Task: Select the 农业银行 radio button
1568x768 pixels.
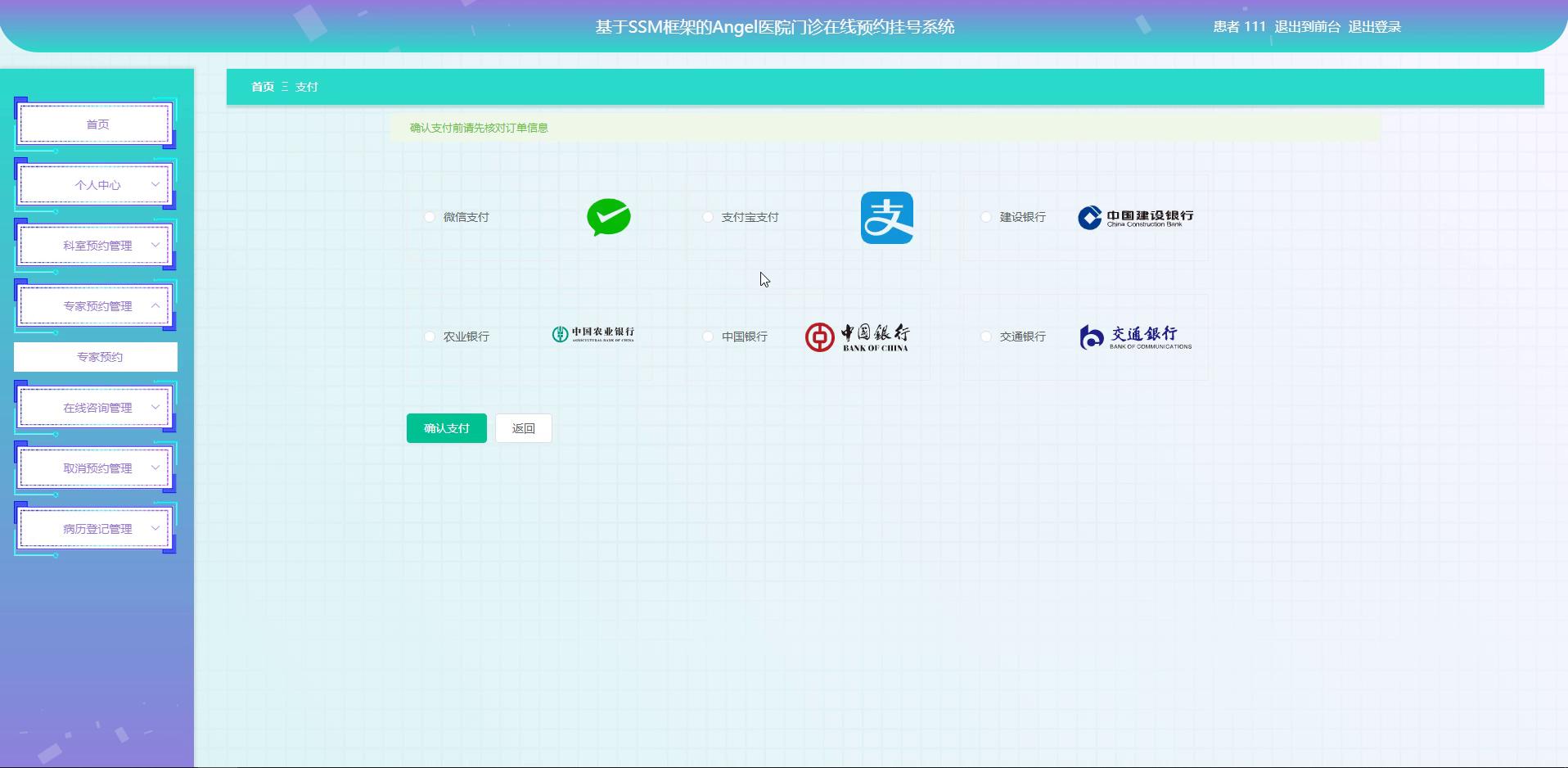Action: coord(430,337)
